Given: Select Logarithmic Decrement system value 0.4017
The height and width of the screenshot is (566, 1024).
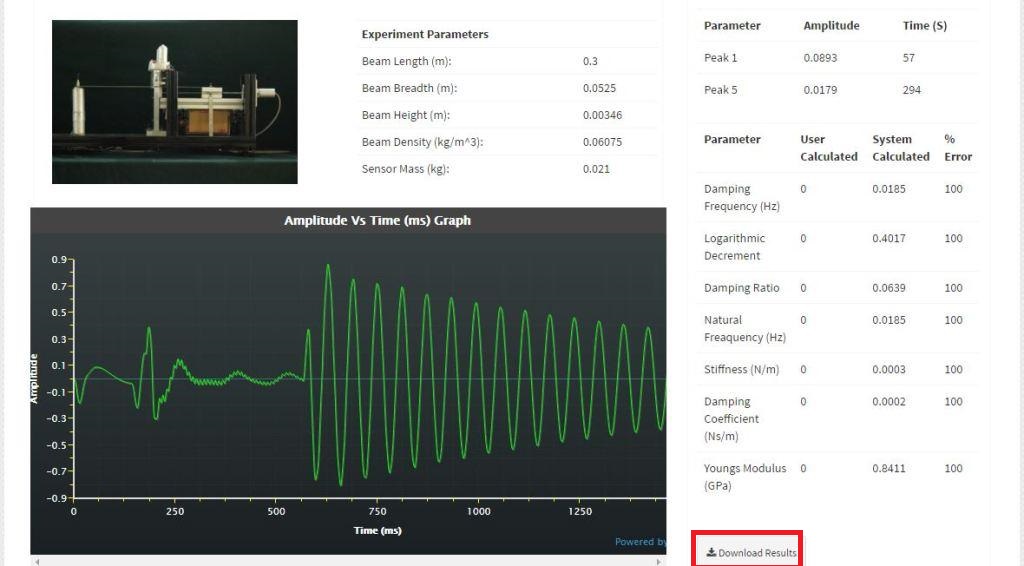Looking at the screenshot, I should pyautogui.click(x=889, y=238).
